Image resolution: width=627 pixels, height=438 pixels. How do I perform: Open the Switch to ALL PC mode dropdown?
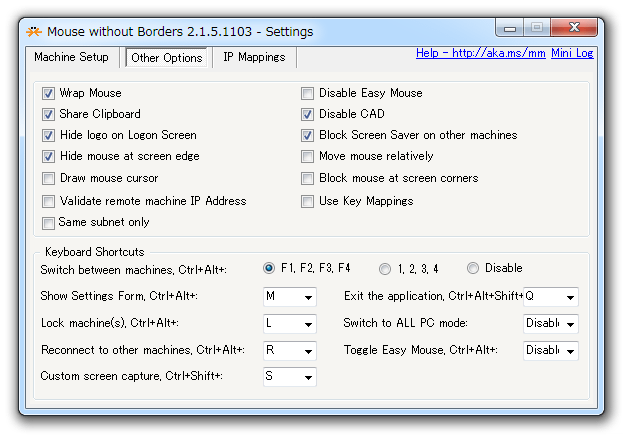(x=551, y=324)
